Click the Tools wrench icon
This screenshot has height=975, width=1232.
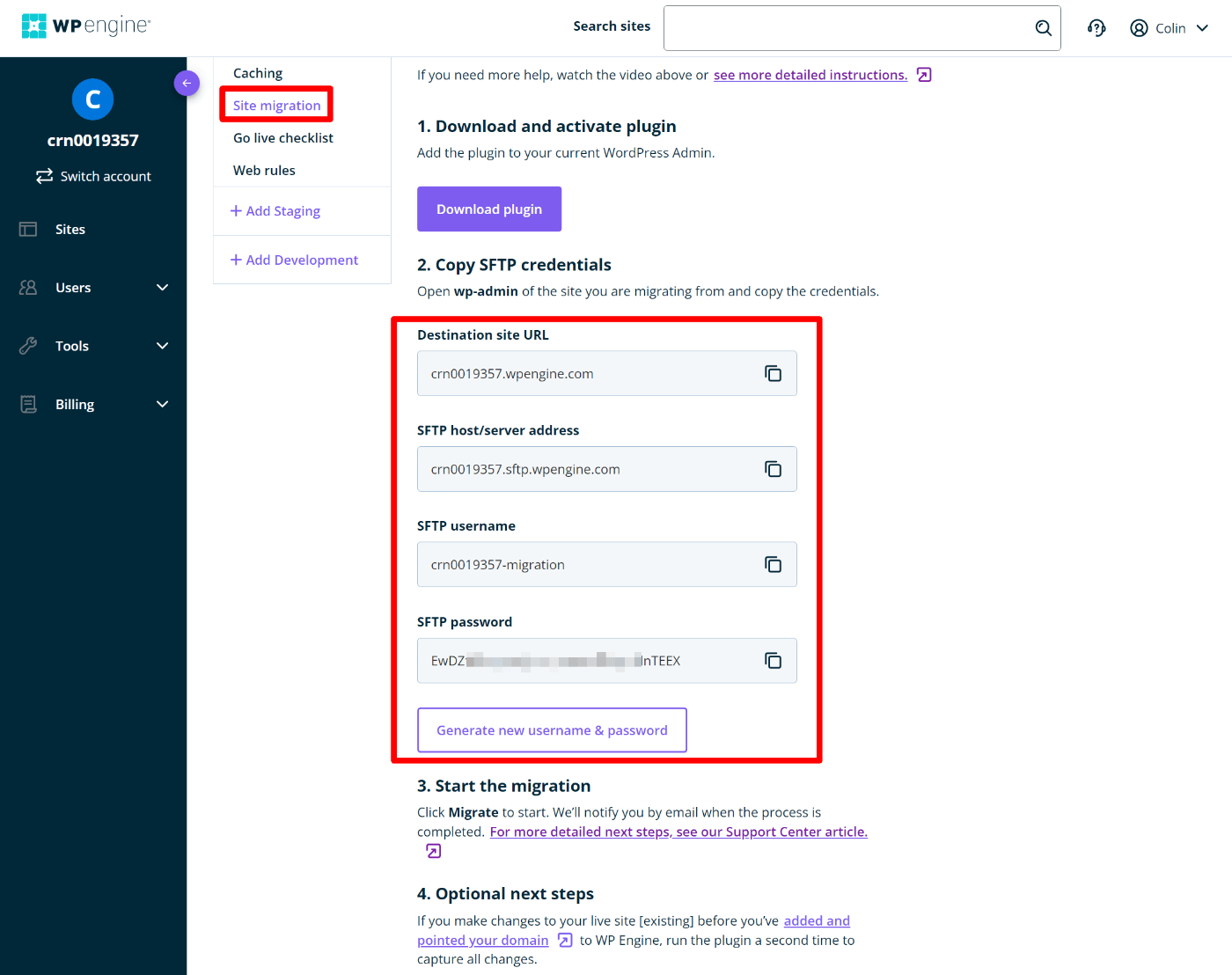[x=28, y=346]
